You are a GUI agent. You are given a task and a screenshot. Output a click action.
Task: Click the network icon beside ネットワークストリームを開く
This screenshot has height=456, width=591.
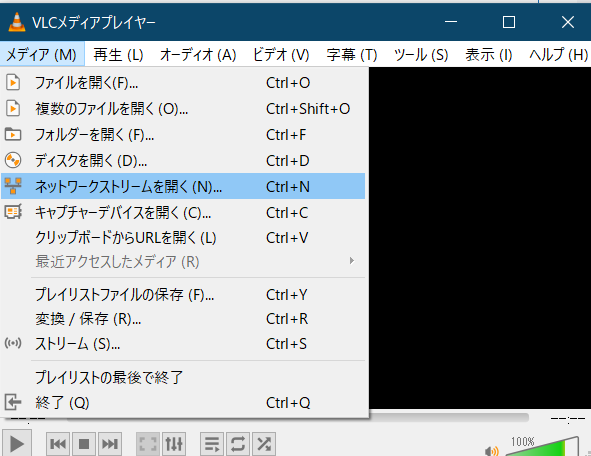pyautogui.click(x=13, y=186)
